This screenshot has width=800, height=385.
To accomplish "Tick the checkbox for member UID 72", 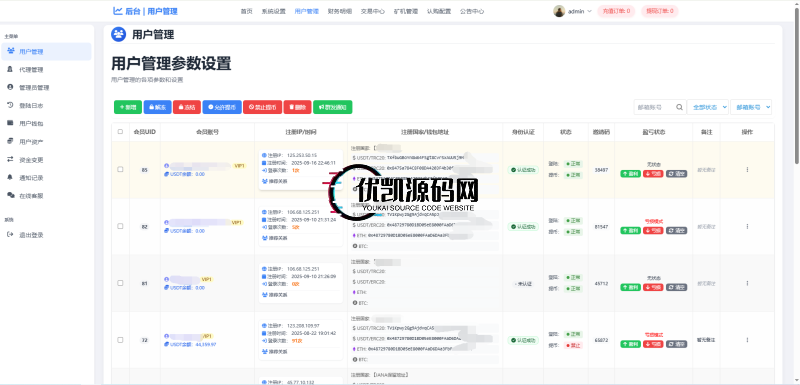I will [120, 340].
